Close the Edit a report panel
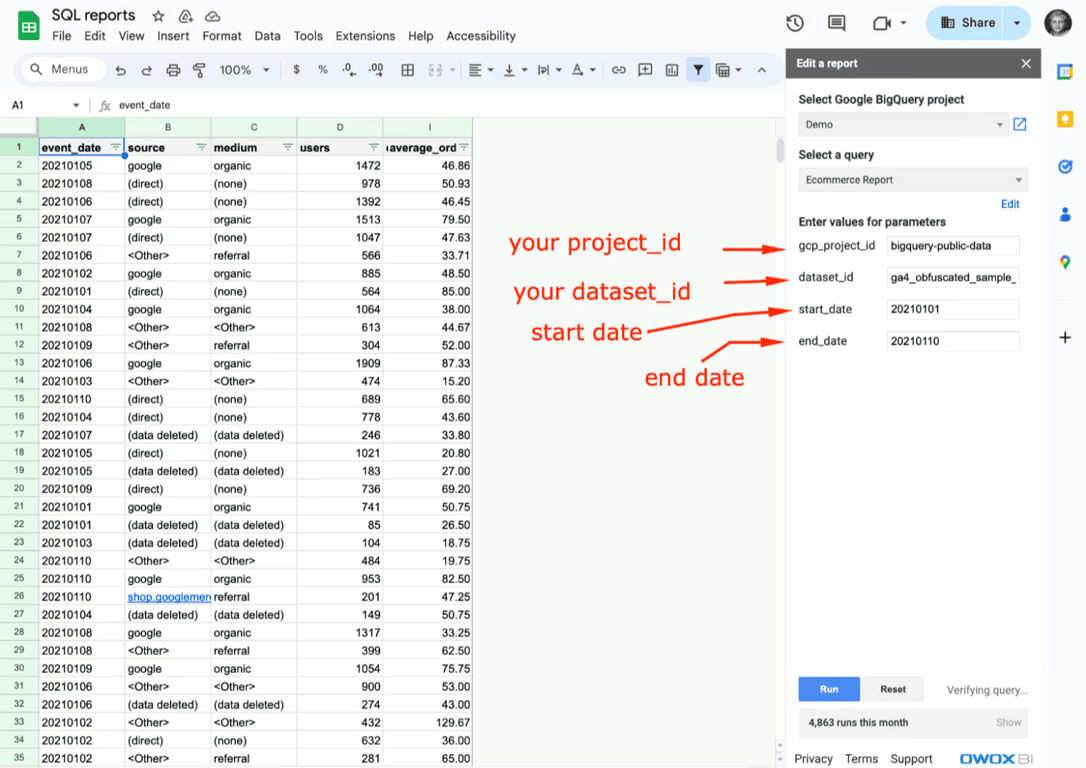Image resolution: width=1086 pixels, height=768 pixels. 1026,64
